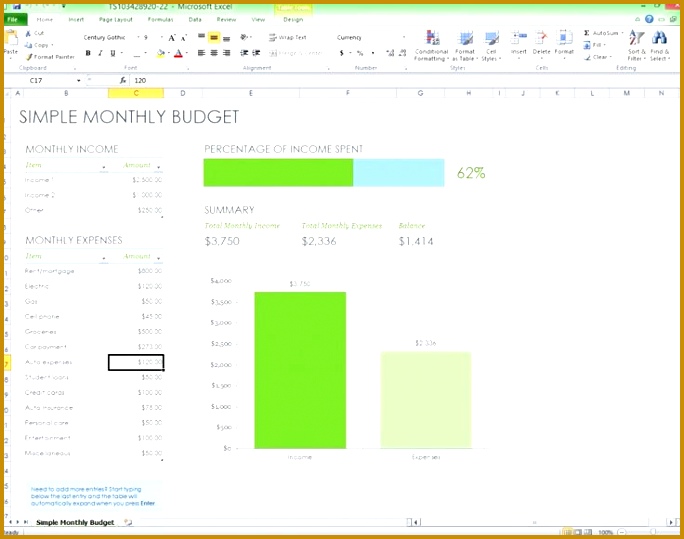Toggle Bold formatting
Viewport: 684px width, 539px height.
point(88,53)
